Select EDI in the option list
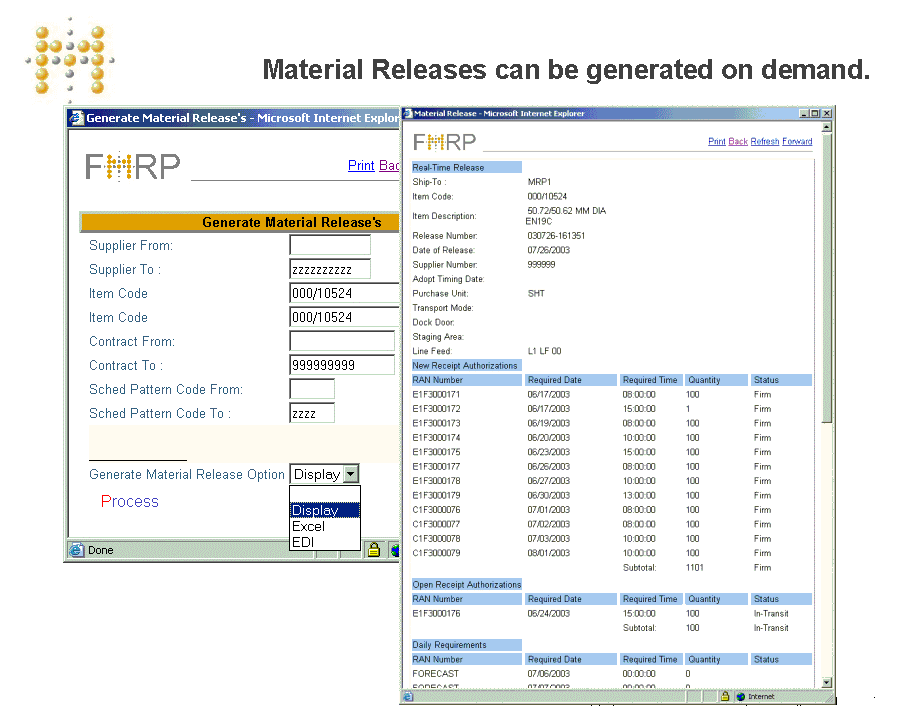This screenshot has width=909, height=706. (x=325, y=541)
